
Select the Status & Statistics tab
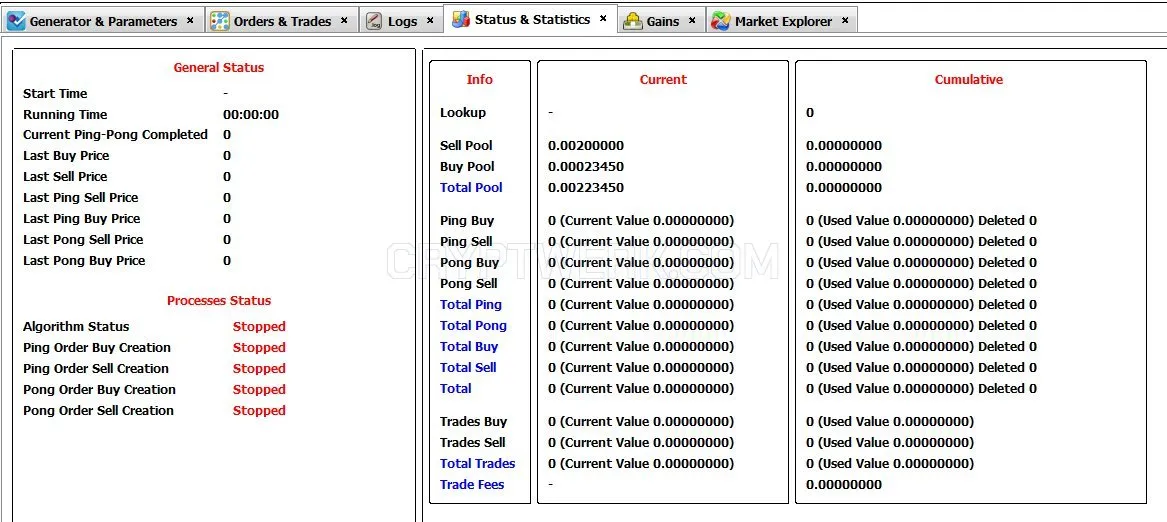(x=530, y=19)
